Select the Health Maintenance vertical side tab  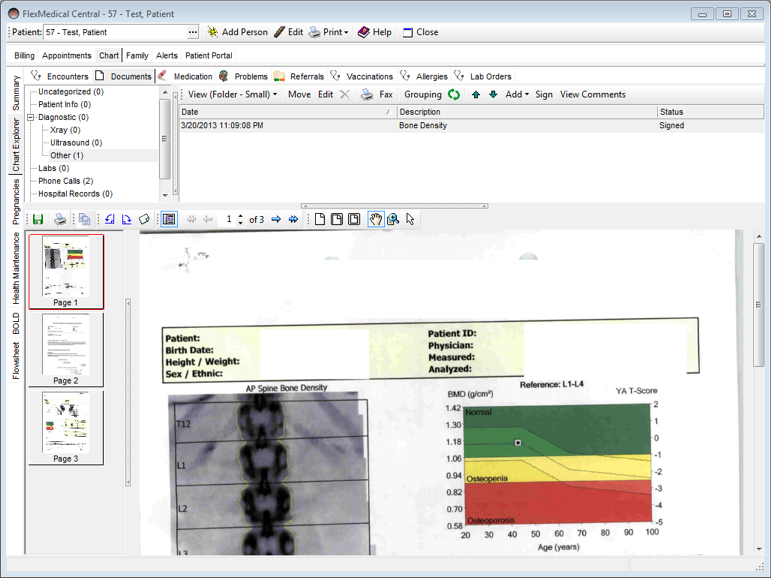click(x=16, y=268)
